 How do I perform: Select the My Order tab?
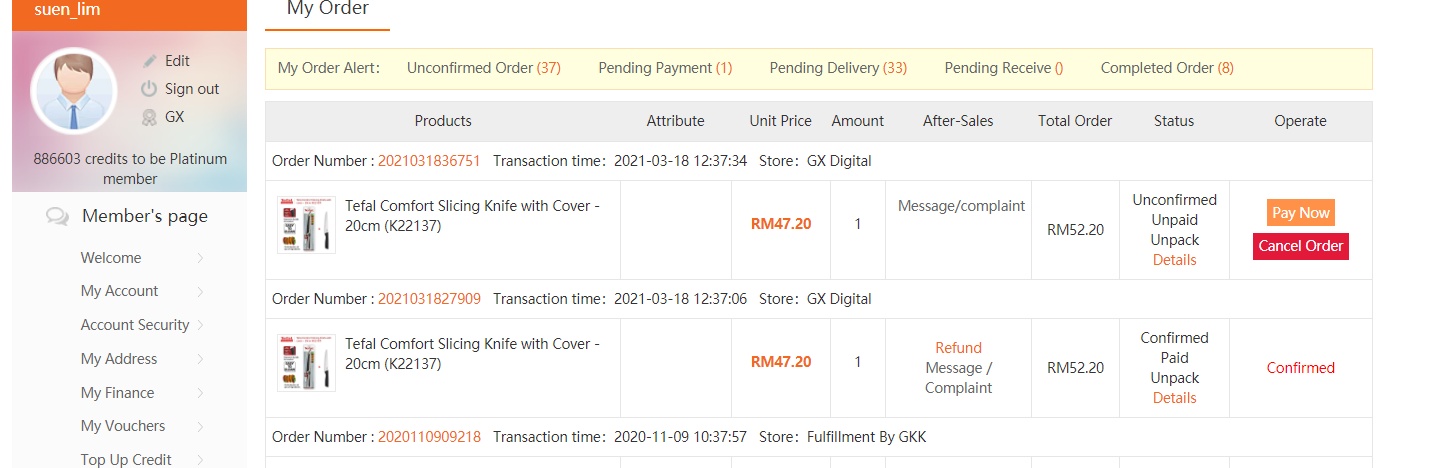[x=327, y=9]
